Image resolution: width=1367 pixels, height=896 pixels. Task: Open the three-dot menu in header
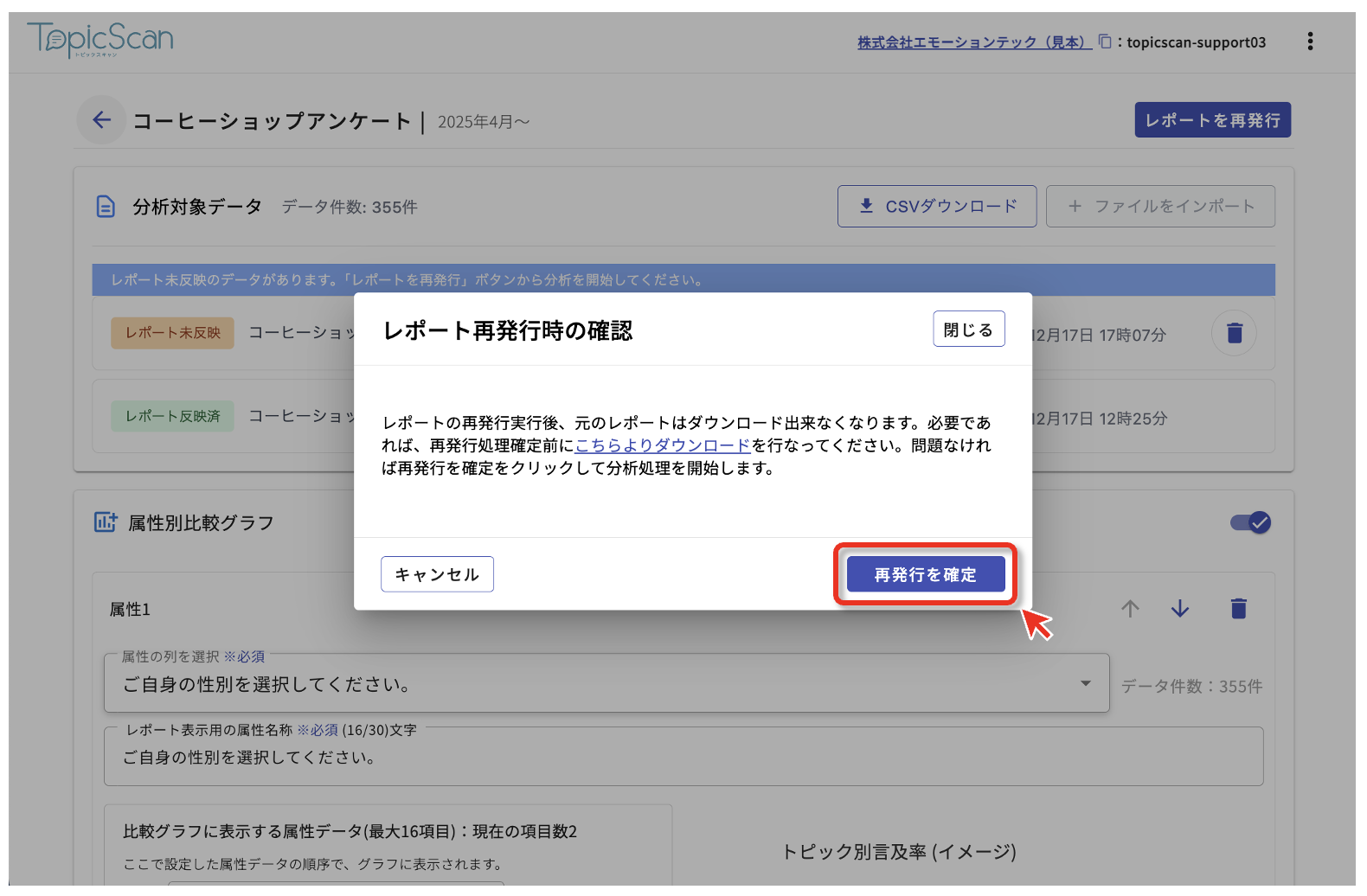point(1310,42)
